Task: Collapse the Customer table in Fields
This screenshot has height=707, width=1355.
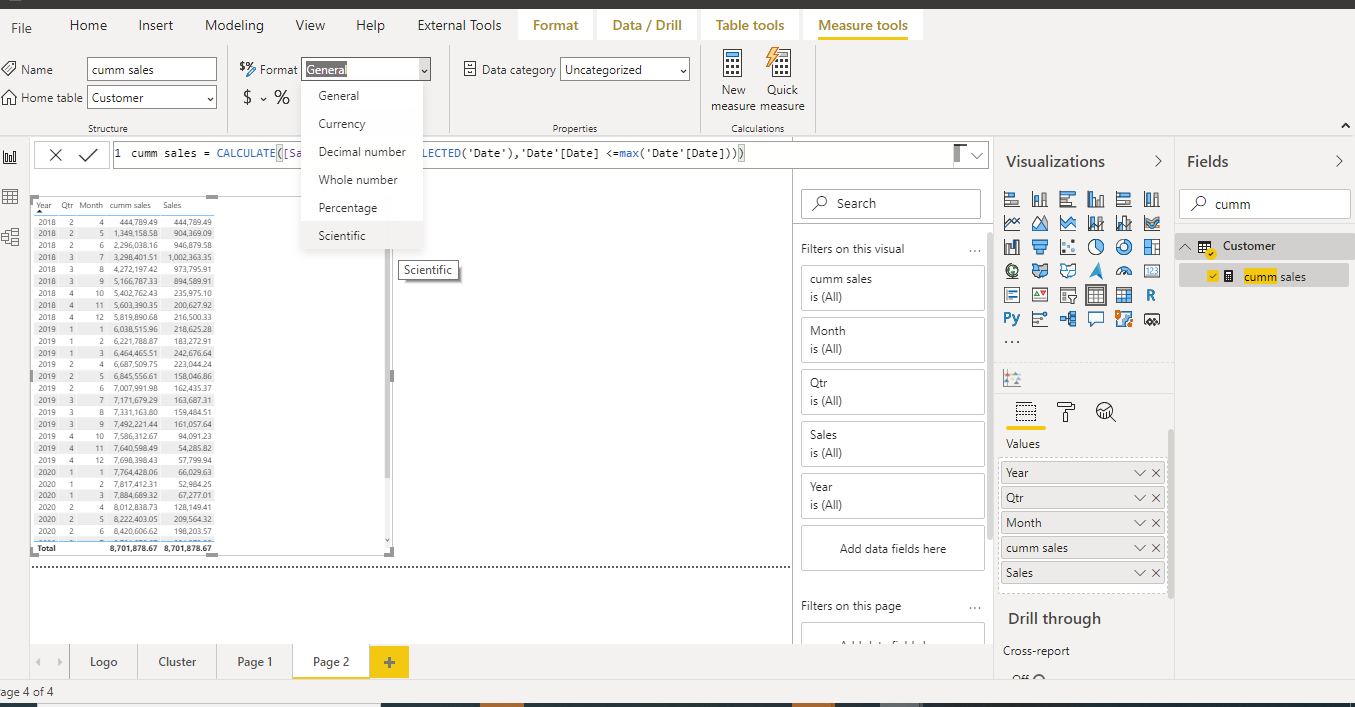Action: pyautogui.click(x=1185, y=246)
